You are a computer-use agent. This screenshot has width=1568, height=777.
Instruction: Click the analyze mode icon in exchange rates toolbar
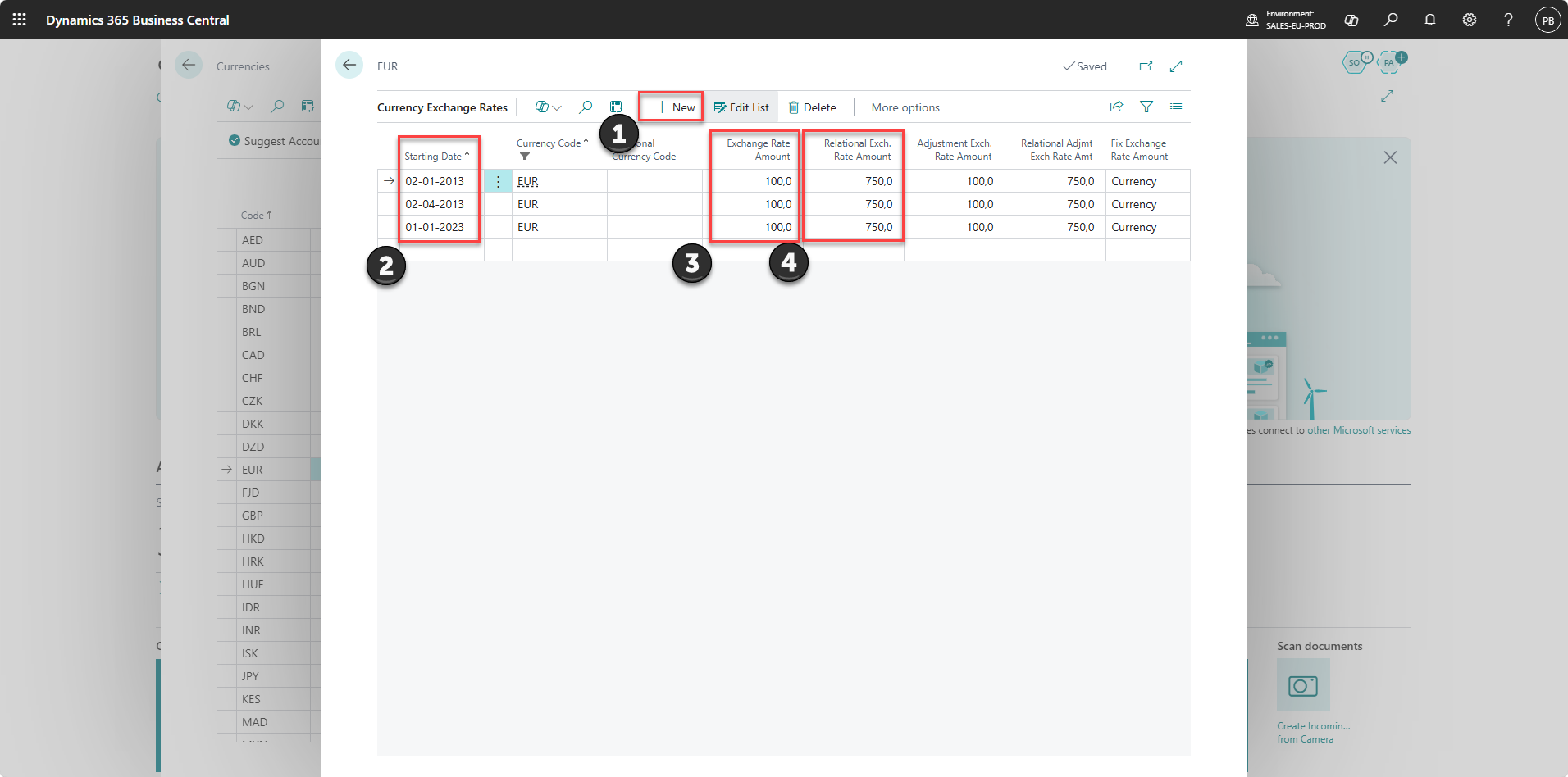coord(616,107)
